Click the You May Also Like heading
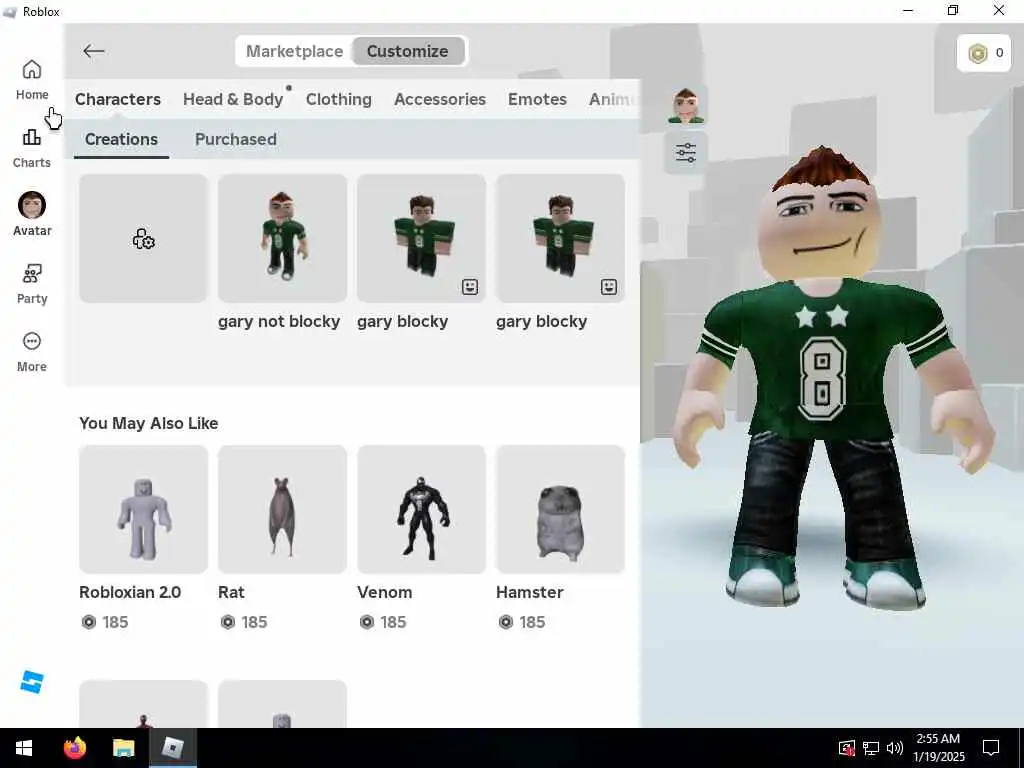The width and height of the screenshot is (1024, 768). pyautogui.click(x=148, y=423)
